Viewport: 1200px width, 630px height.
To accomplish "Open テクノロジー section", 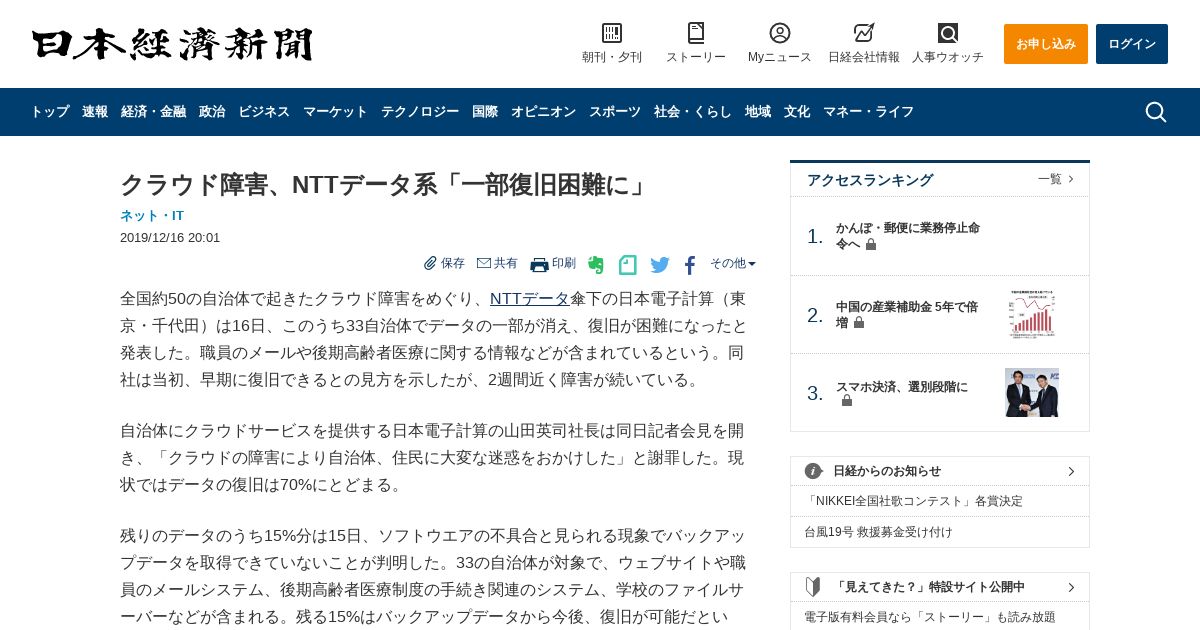I will click(x=420, y=112).
